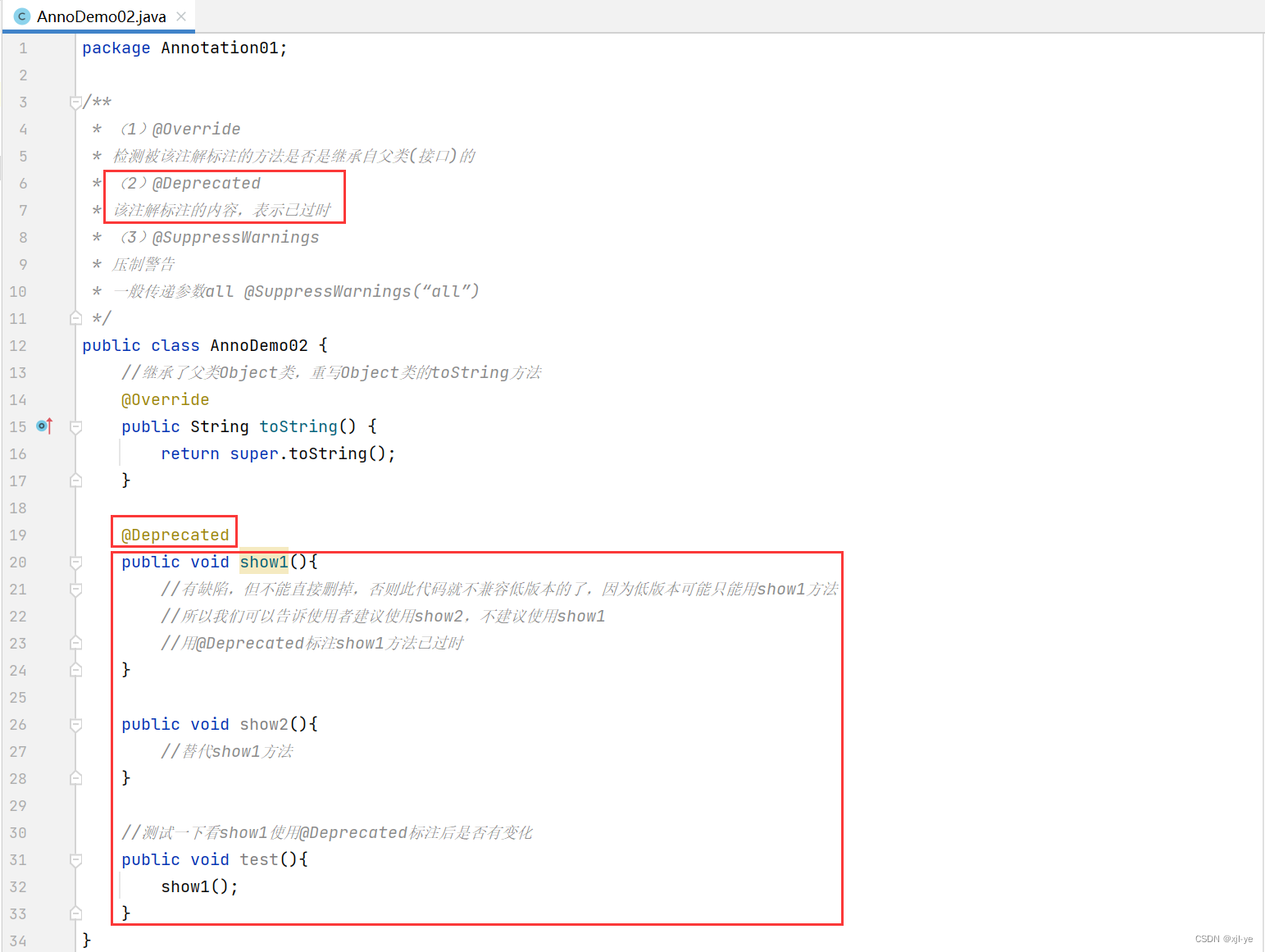Click 'package' keyword on line 1

(116, 48)
